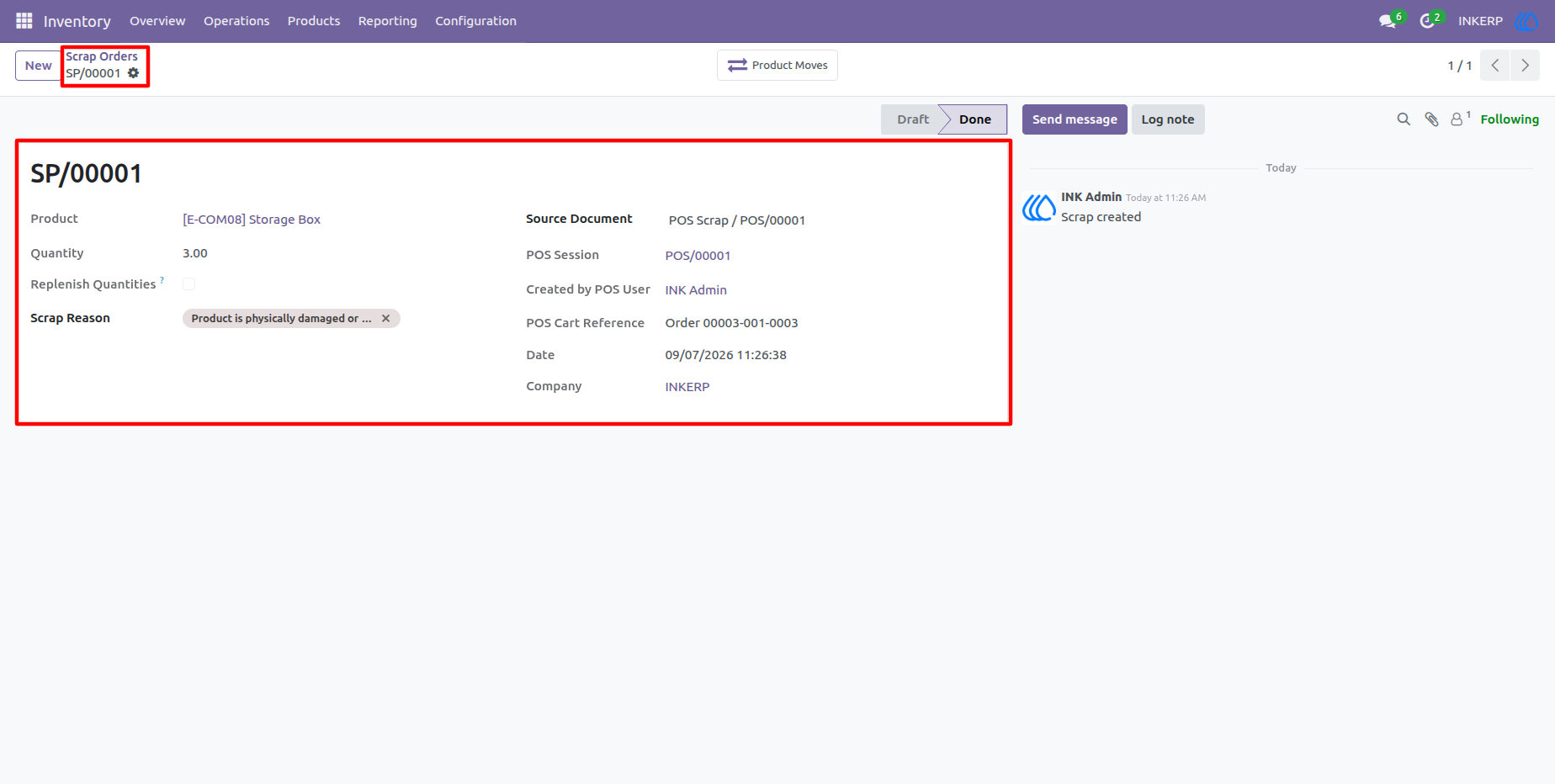Open the Operations menu
1555x784 pixels.
point(236,21)
